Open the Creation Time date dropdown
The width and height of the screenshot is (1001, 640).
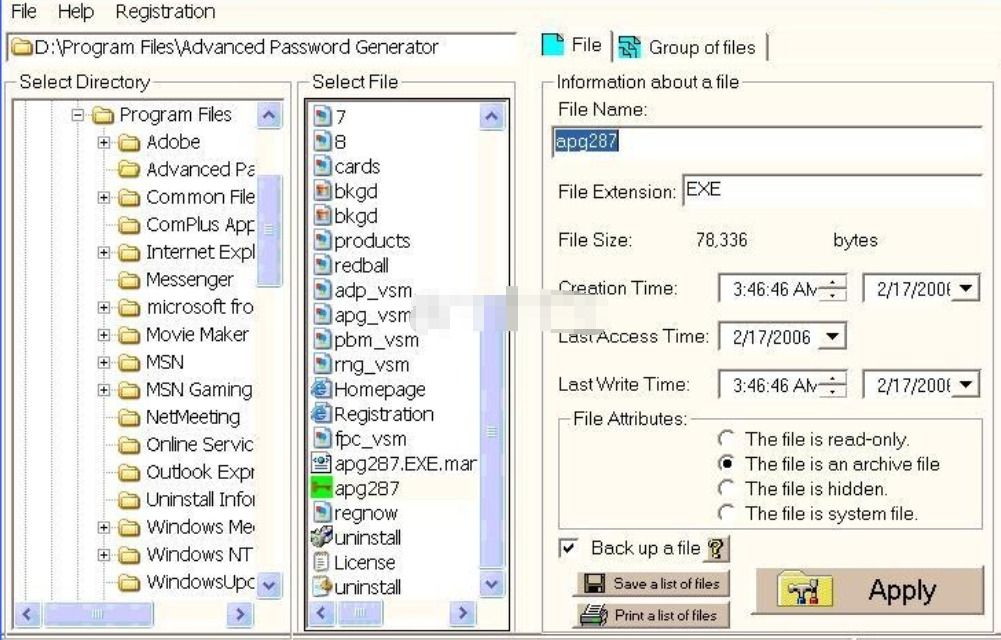(x=967, y=288)
